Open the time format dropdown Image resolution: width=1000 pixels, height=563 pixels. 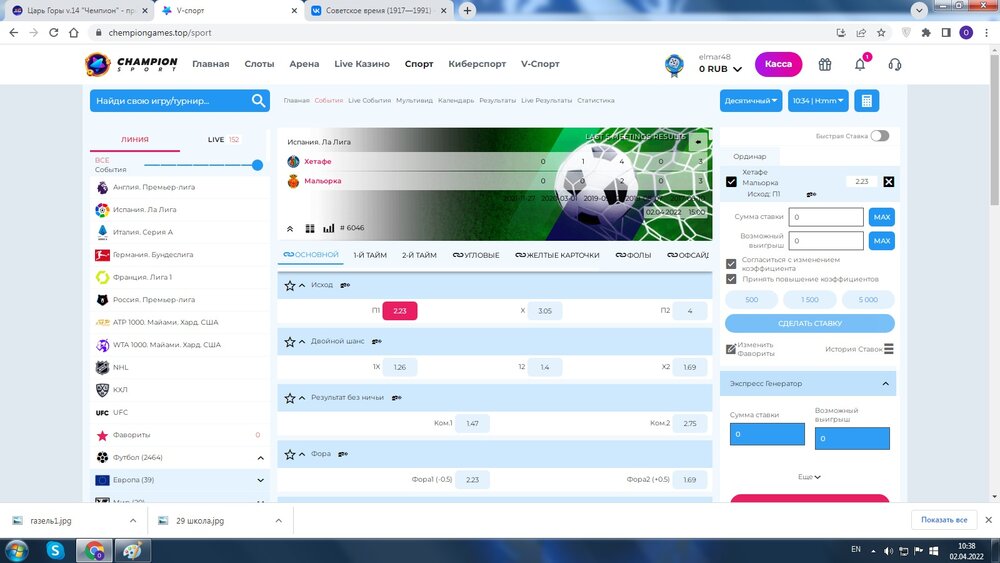(x=818, y=101)
